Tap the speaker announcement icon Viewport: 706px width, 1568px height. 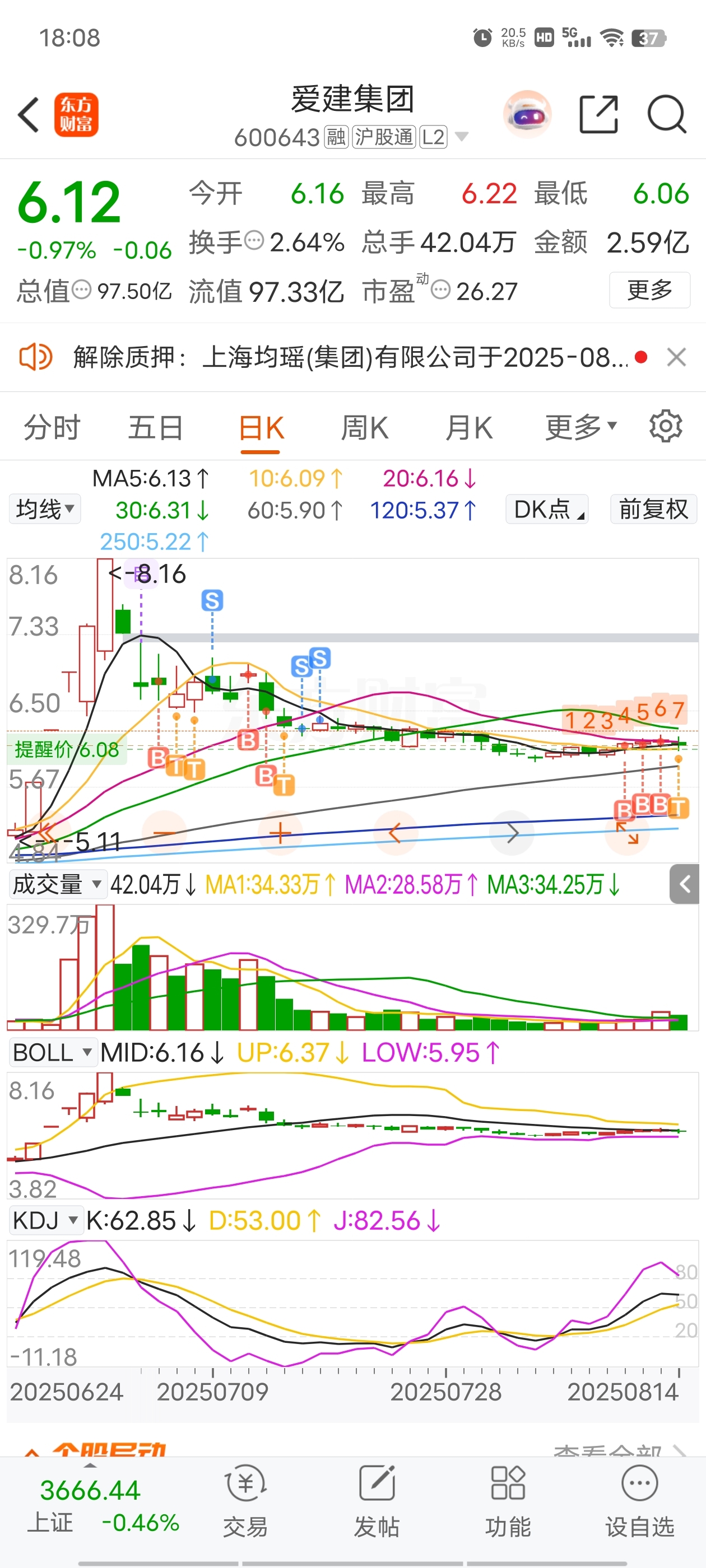point(35,357)
